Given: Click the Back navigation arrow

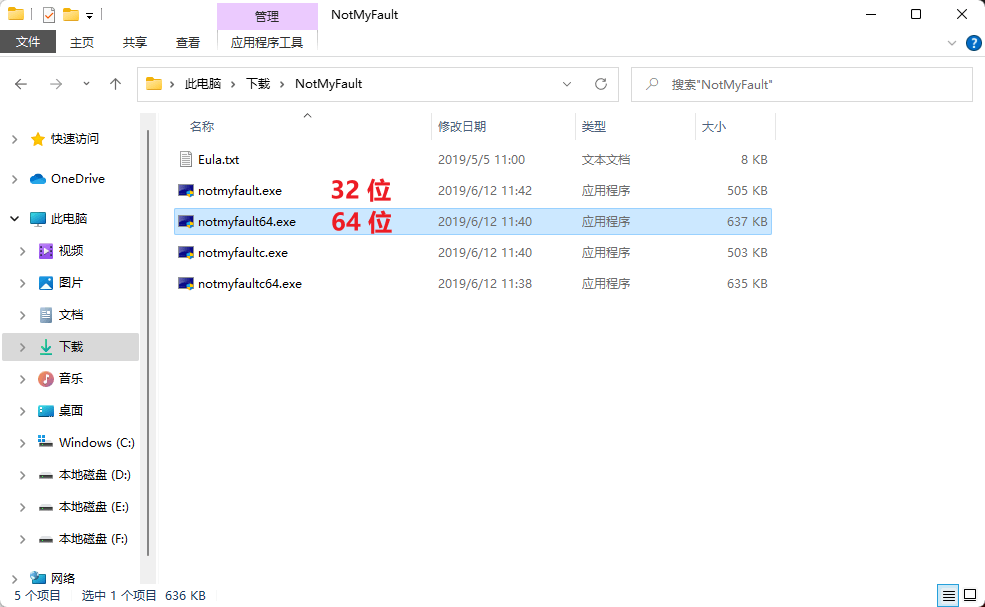Looking at the screenshot, I should pos(21,85).
